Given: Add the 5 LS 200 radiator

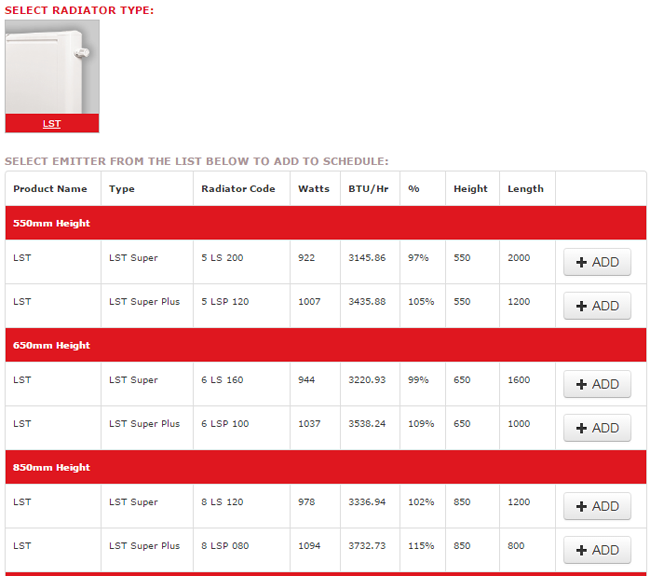Looking at the screenshot, I should [x=597, y=262].
